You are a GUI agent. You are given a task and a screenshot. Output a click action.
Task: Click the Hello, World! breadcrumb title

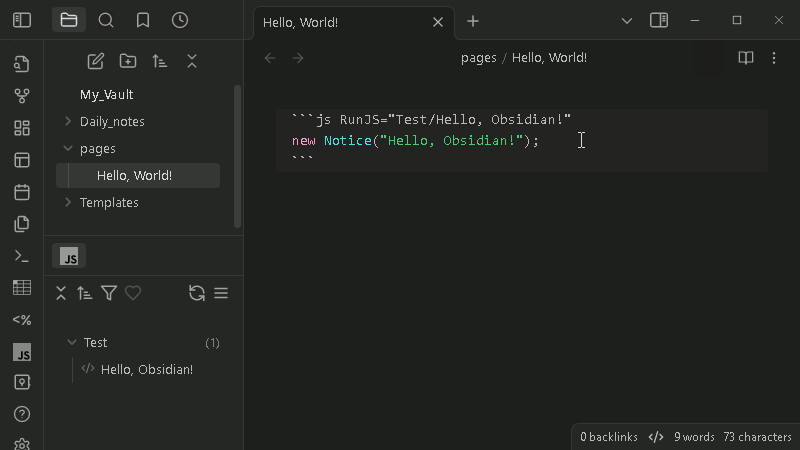tap(549, 58)
